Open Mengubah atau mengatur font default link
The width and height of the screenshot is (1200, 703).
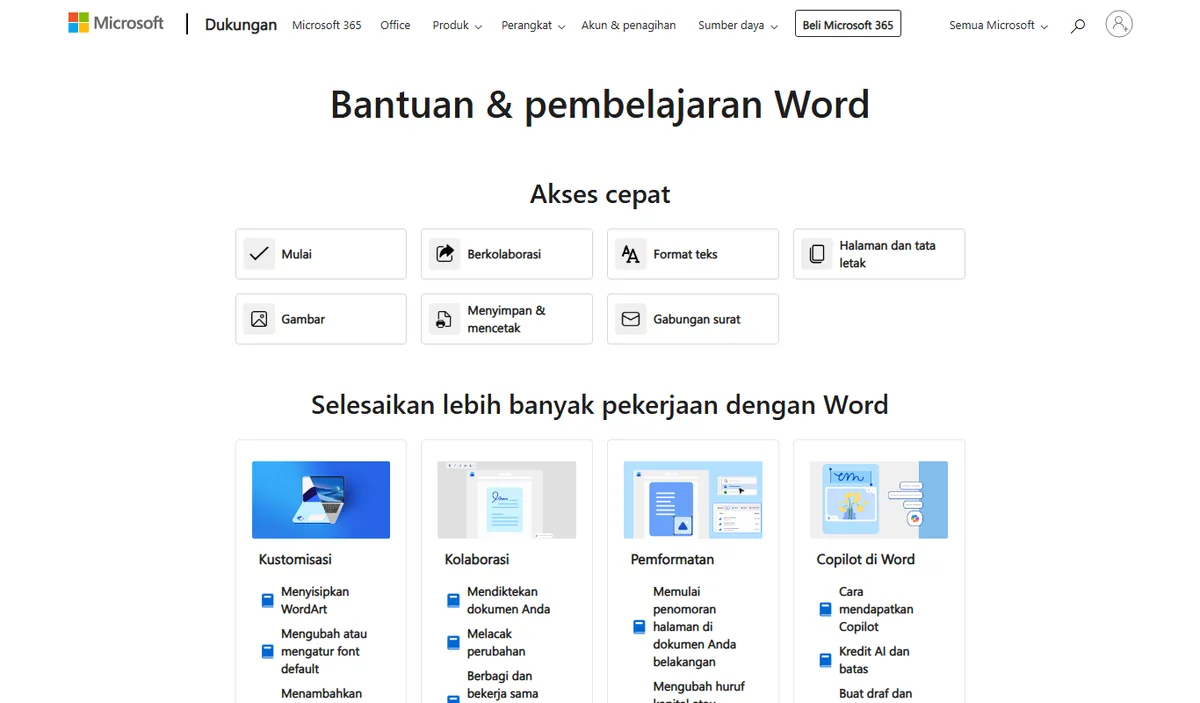click(324, 651)
